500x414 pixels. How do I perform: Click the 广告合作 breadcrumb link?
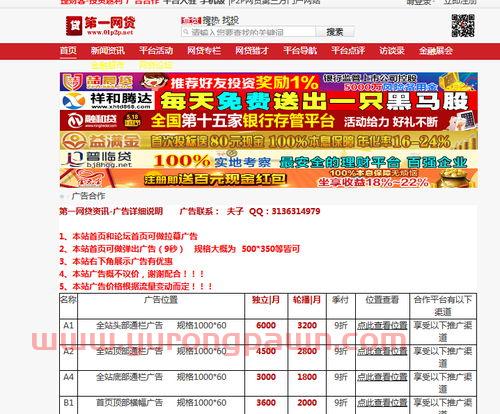point(88,196)
